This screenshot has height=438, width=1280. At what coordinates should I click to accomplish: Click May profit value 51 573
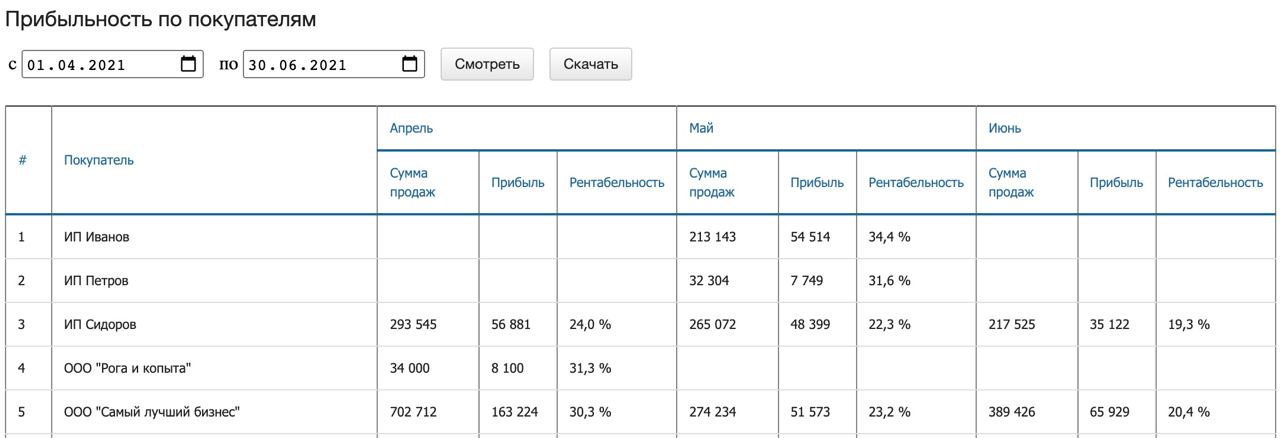[x=810, y=412]
